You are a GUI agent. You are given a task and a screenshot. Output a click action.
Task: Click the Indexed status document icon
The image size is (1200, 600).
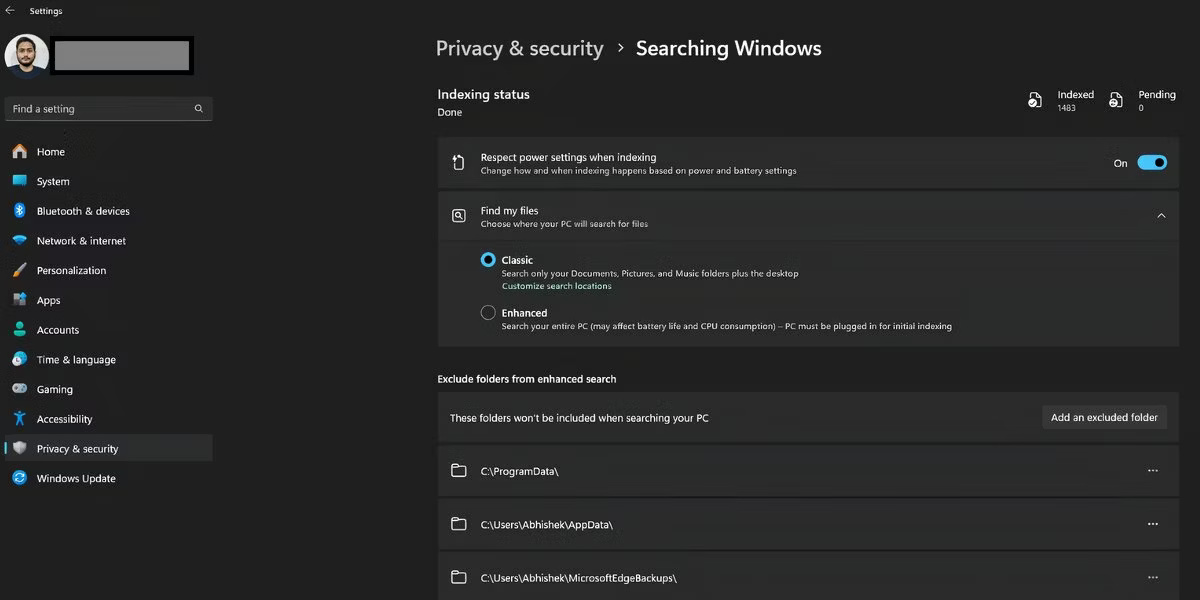click(x=1036, y=100)
